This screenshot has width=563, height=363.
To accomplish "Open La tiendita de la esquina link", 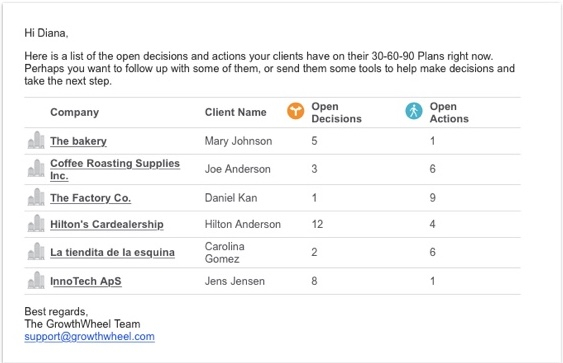I will [x=112, y=252].
